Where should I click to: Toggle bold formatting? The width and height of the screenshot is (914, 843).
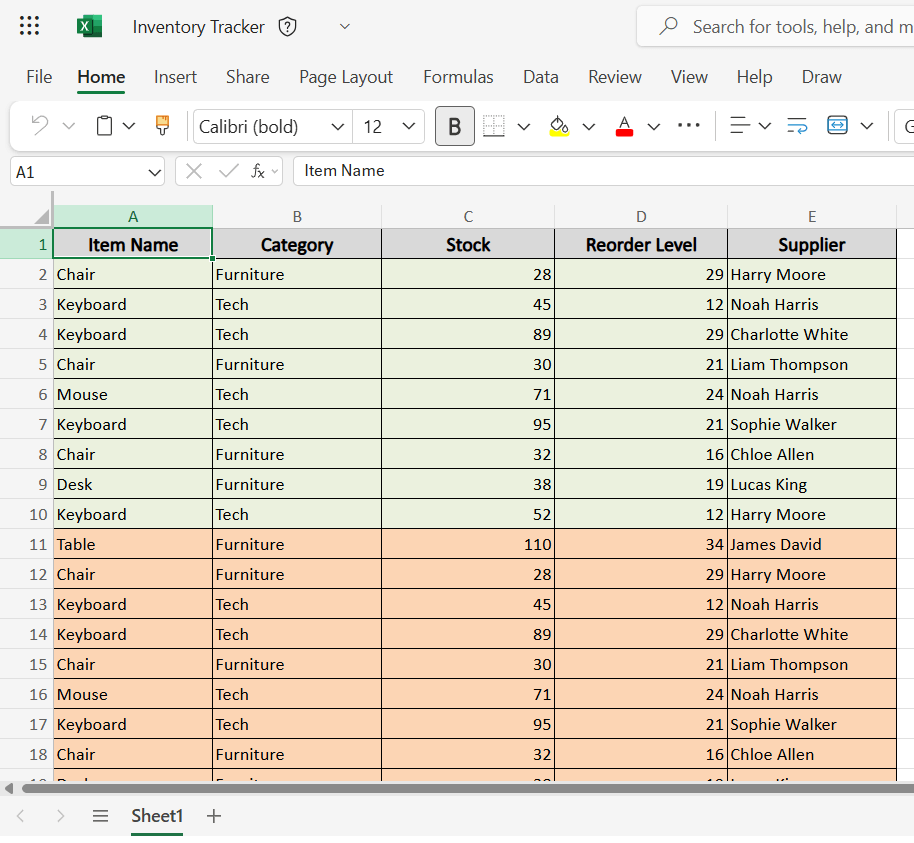point(455,126)
